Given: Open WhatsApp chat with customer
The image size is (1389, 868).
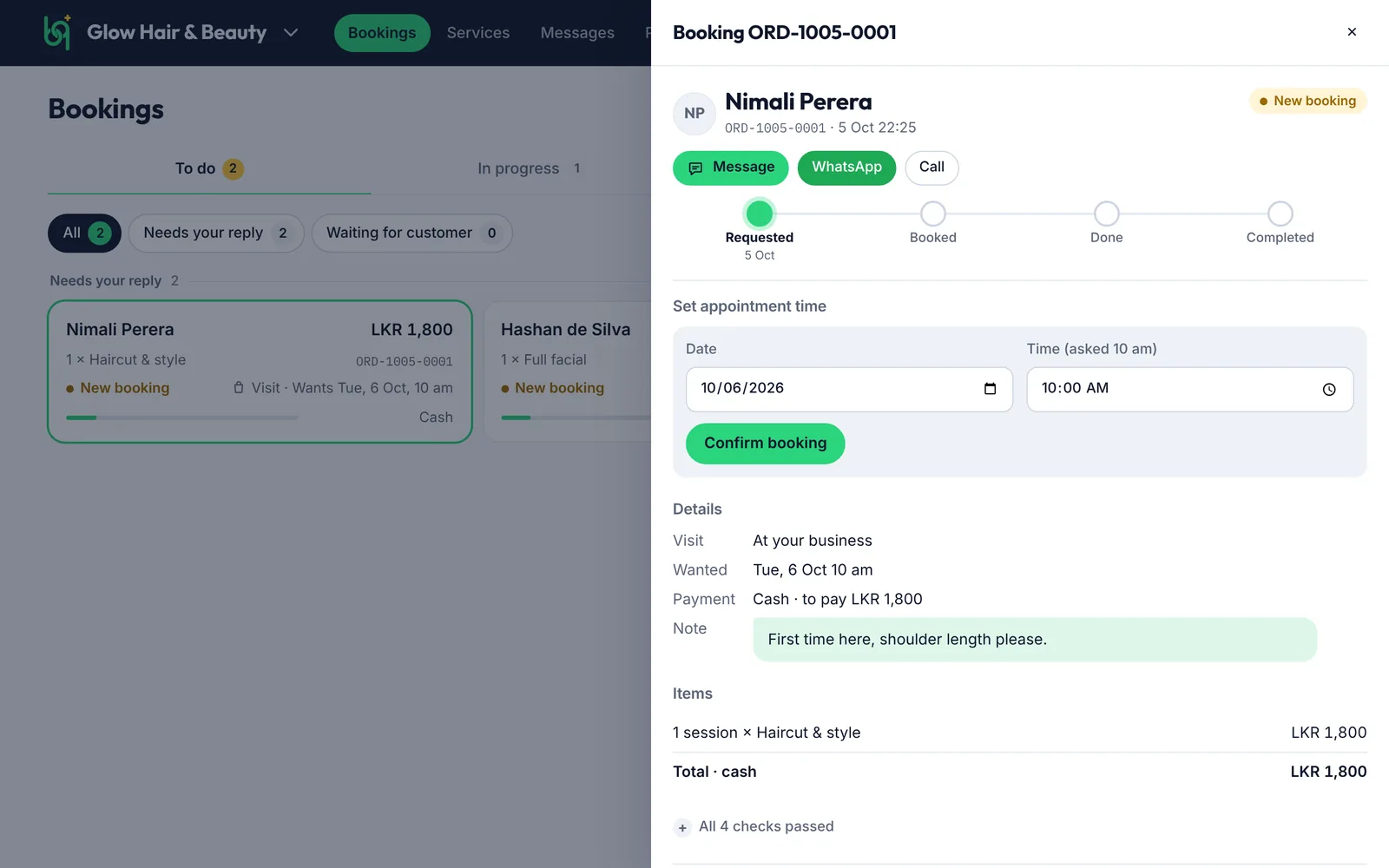Looking at the screenshot, I should tap(846, 168).
